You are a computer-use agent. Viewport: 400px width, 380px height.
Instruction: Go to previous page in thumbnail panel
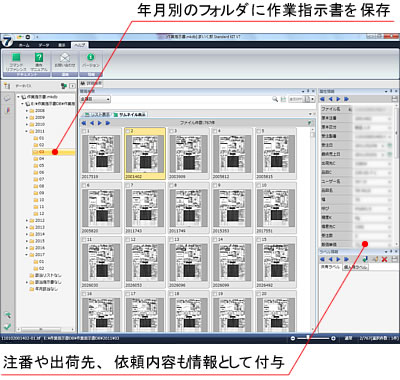(92, 123)
